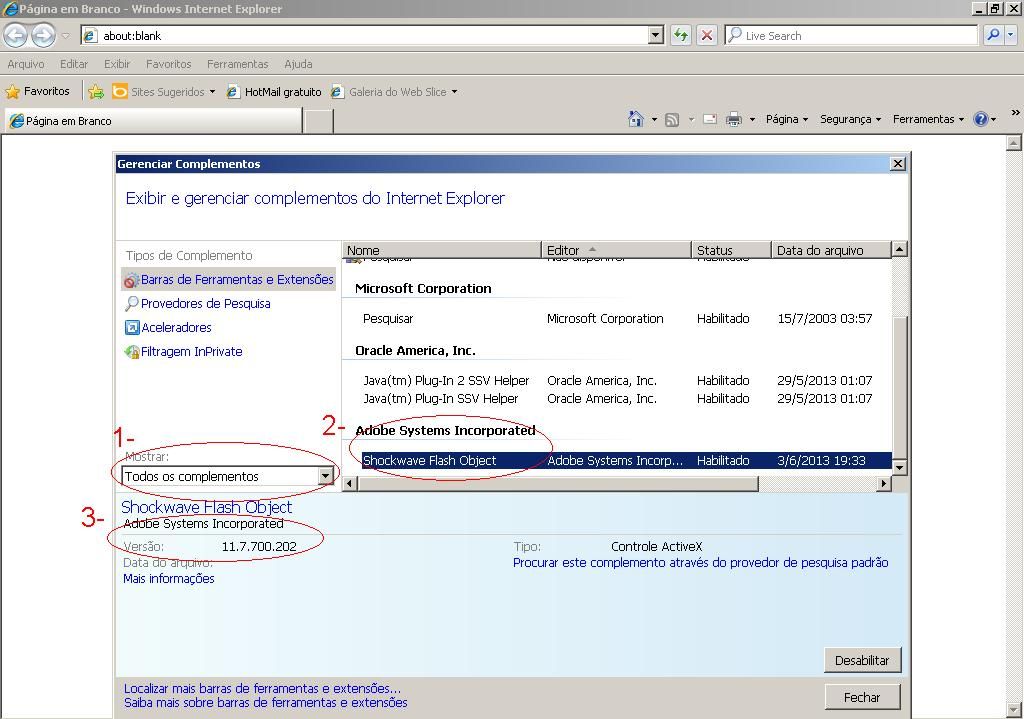The image size is (1024, 719).
Task: Sort by Data do arquivo column header
Action: coord(831,250)
